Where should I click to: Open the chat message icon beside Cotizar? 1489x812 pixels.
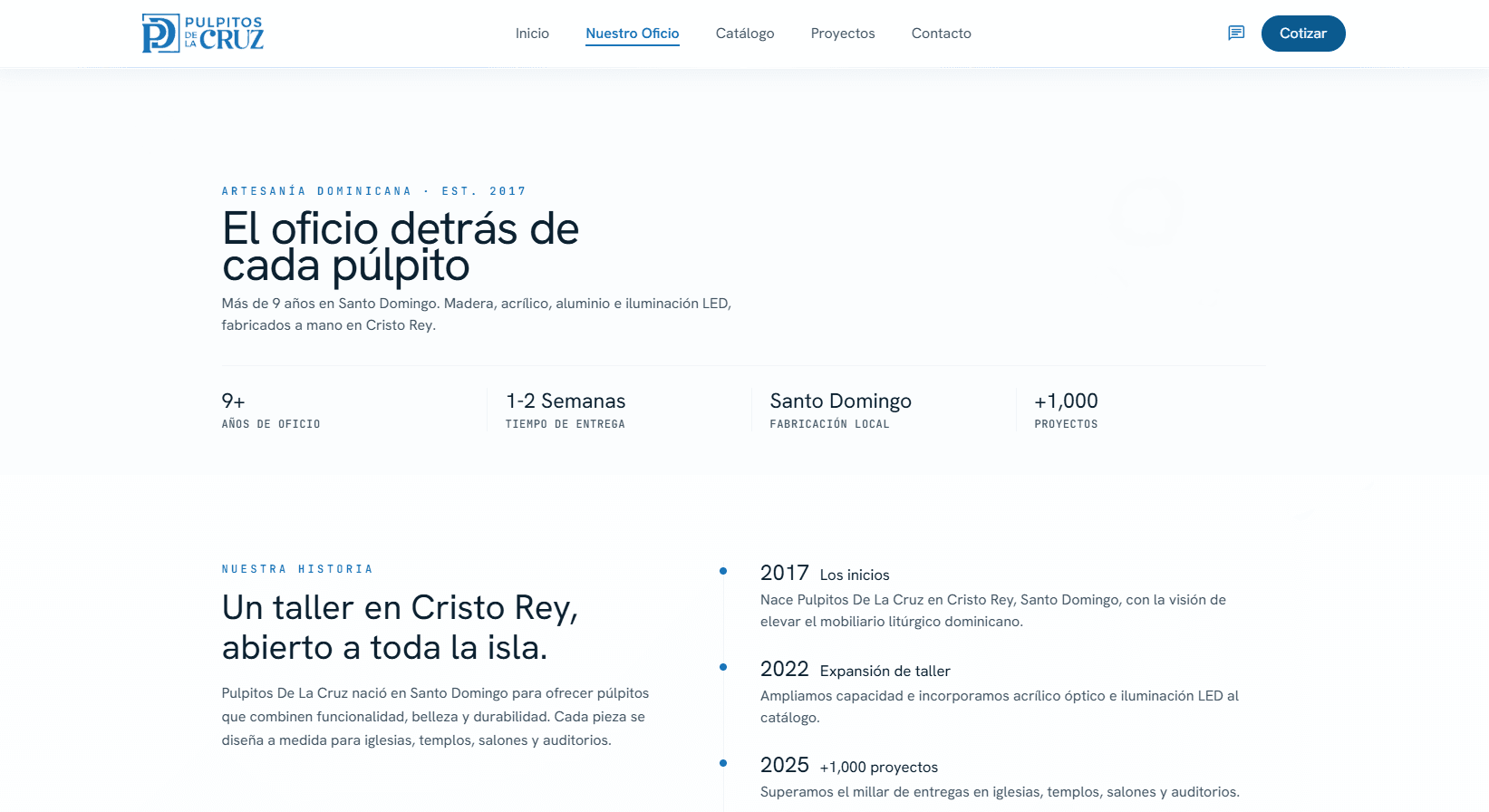click(x=1236, y=34)
